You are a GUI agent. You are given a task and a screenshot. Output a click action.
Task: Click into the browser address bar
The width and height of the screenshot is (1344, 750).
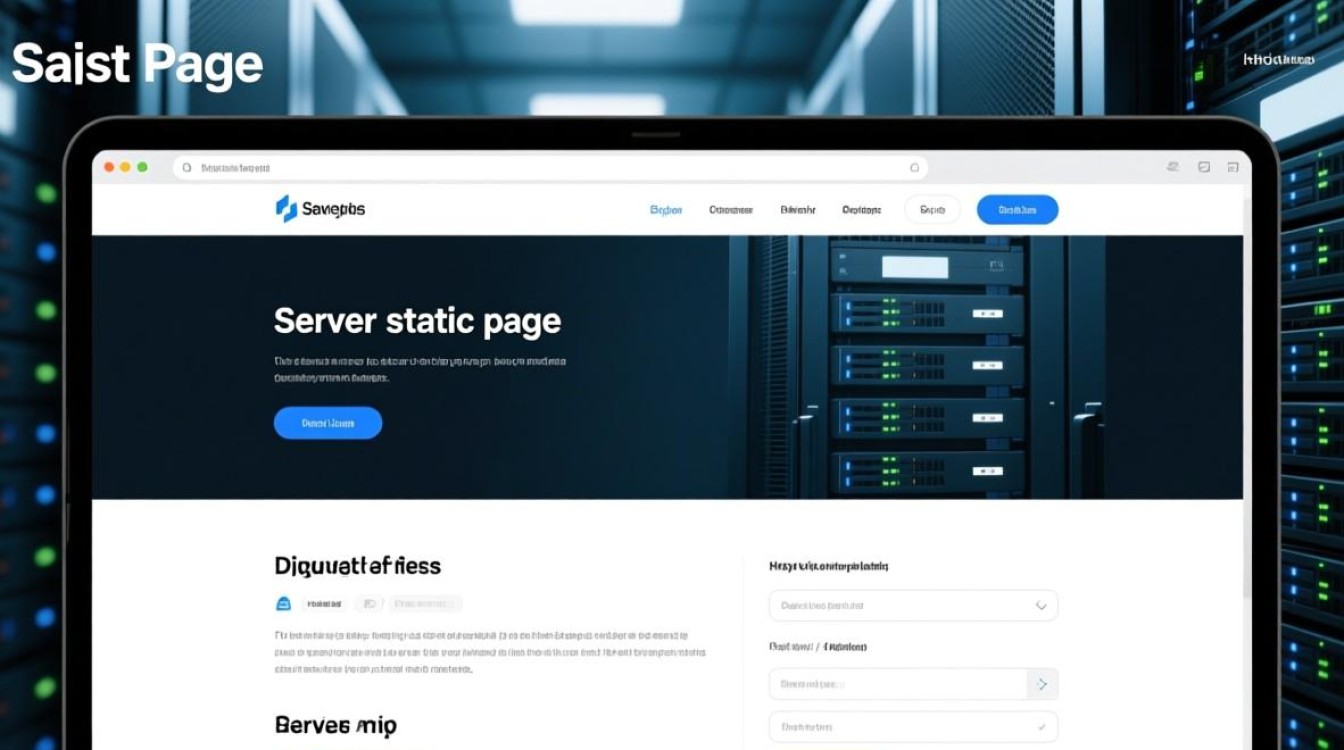click(550, 168)
